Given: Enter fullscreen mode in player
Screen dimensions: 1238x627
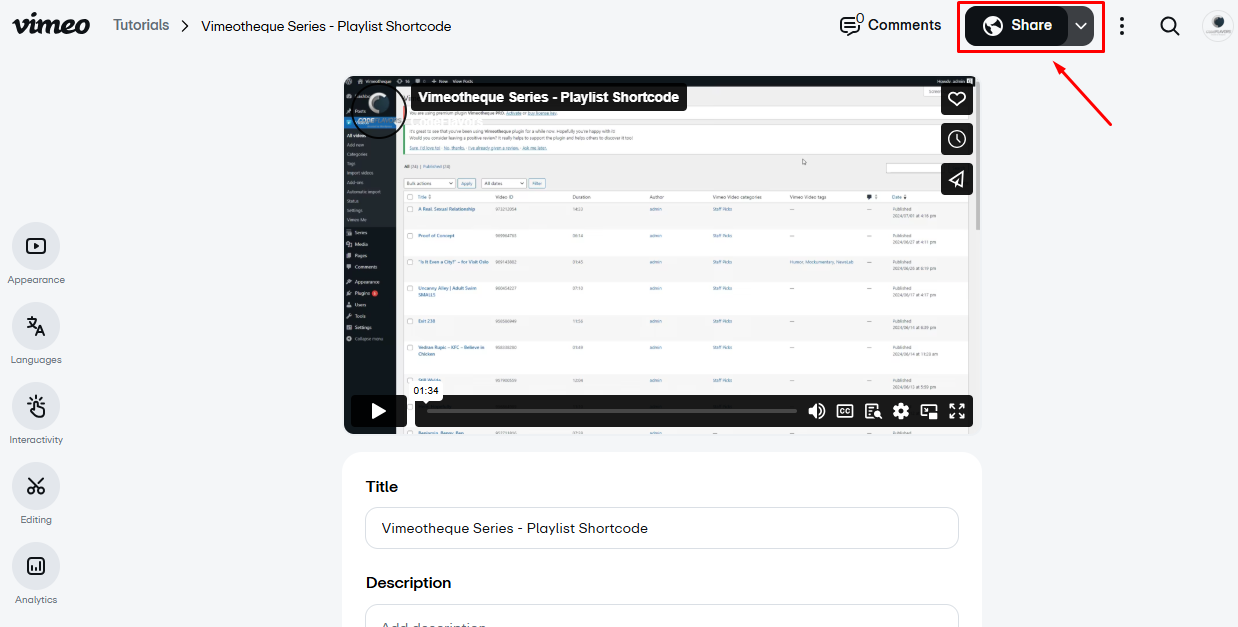Looking at the screenshot, I should point(957,411).
